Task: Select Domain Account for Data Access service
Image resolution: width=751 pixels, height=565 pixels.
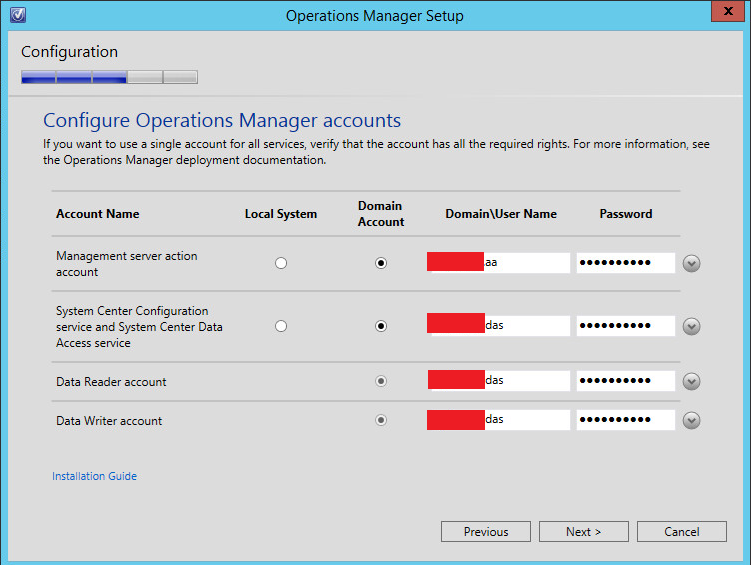Action: tap(381, 326)
